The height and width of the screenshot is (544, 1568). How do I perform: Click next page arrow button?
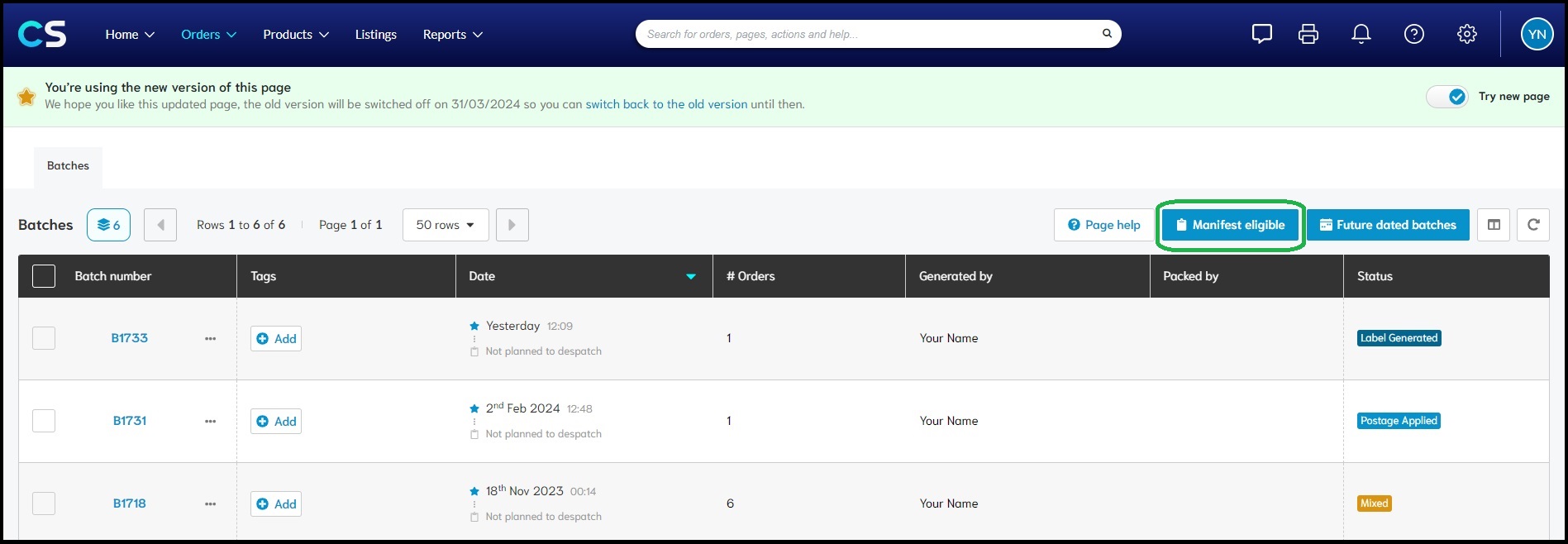pyautogui.click(x=512, y=225)
